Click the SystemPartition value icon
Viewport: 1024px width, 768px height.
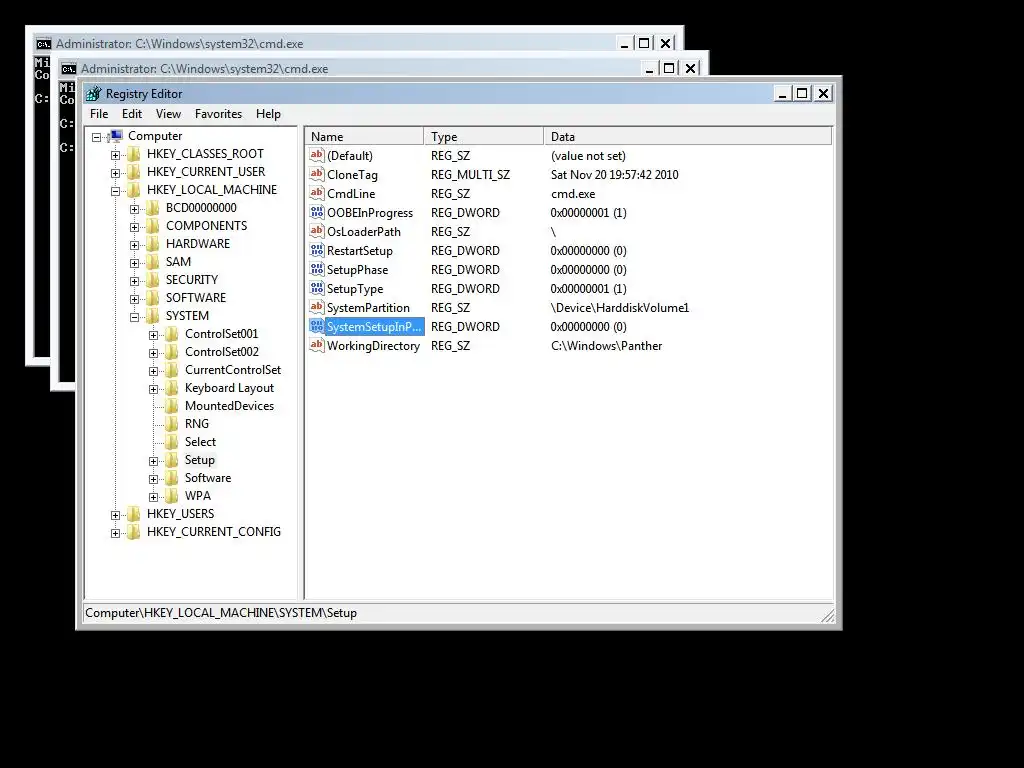click(x=317, y=306)
